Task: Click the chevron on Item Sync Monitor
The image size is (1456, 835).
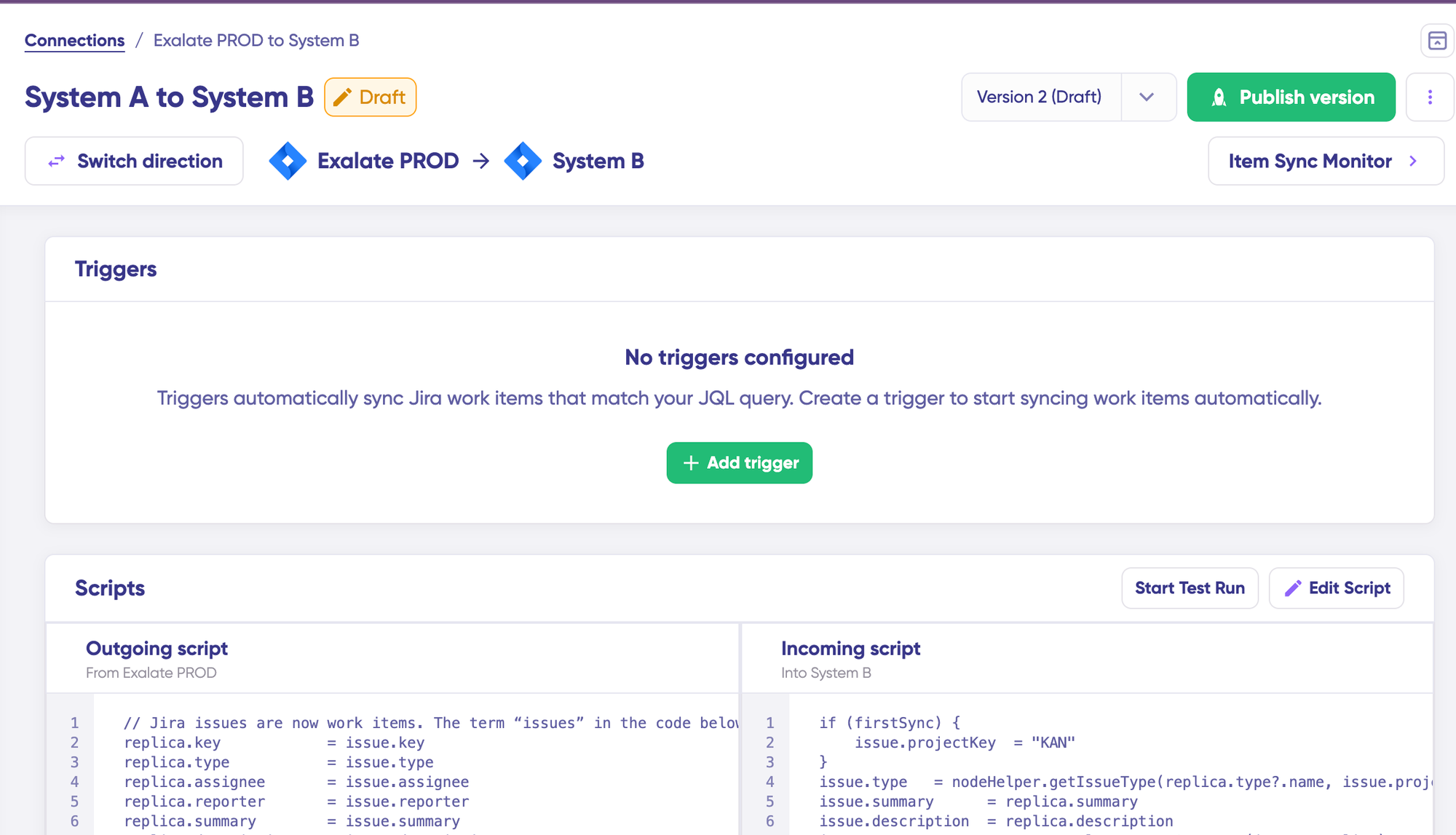Action: click(x=1413, y=161)
